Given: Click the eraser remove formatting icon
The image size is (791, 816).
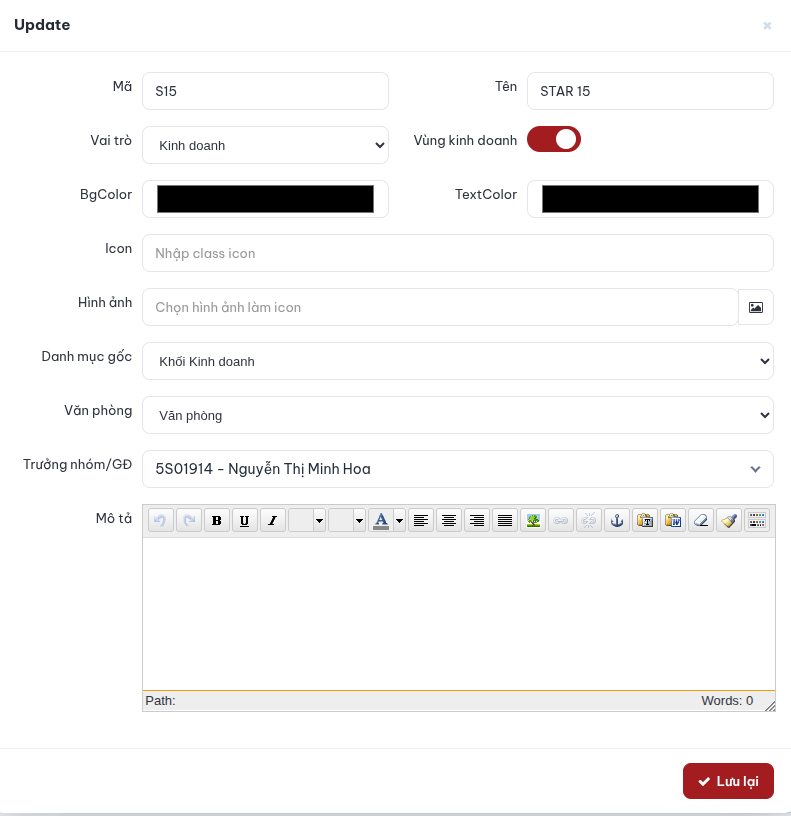Looking at the screenshot, I should click(x=701, y=520).
